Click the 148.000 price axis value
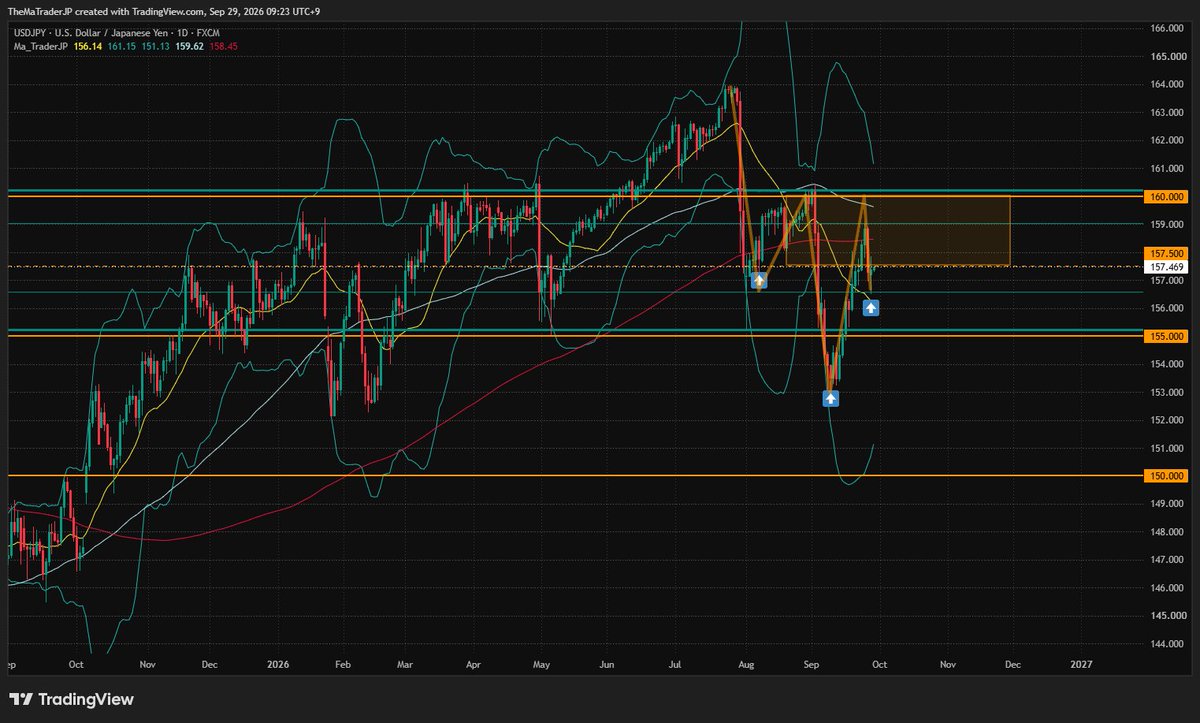 click(x=1168, y=532)
